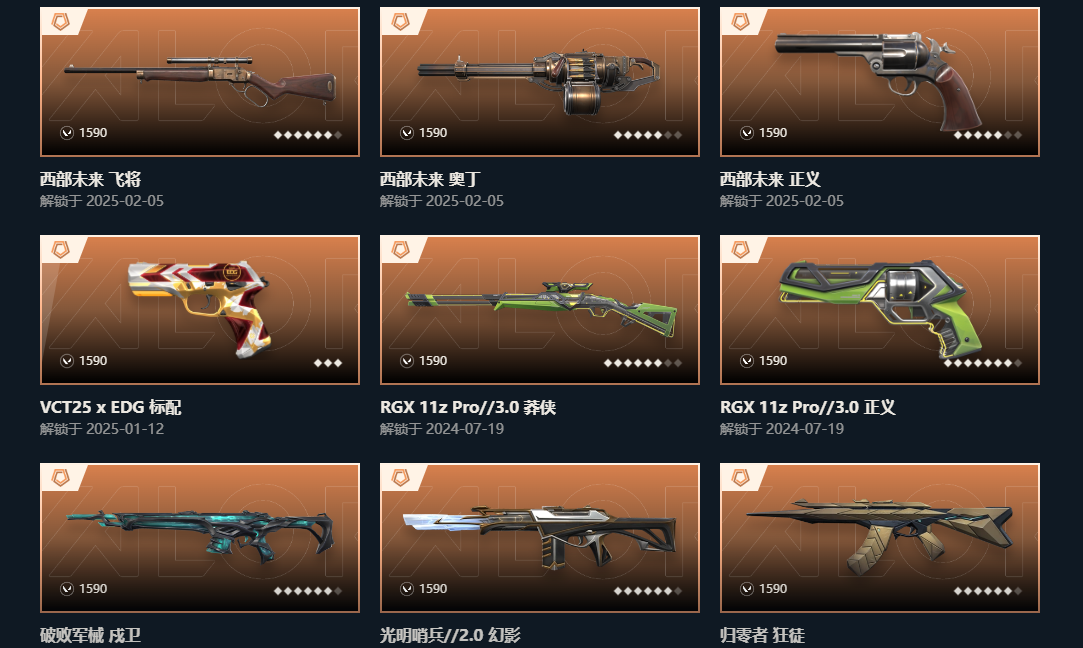Click the 1590 price on 归零者 狂徒 card
Screen dimensions: 1083x648
point(773,589)
